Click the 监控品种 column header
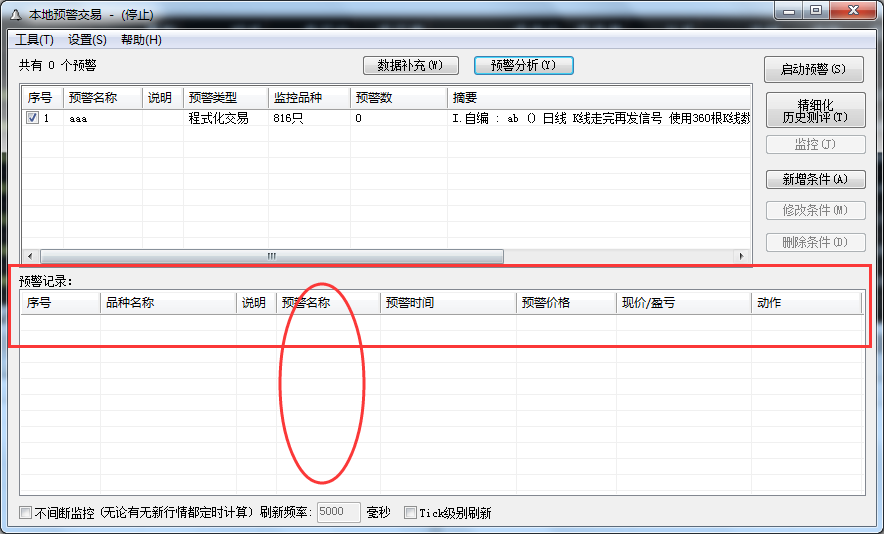The width and height of the screenshot is (884, 534). 310,98
